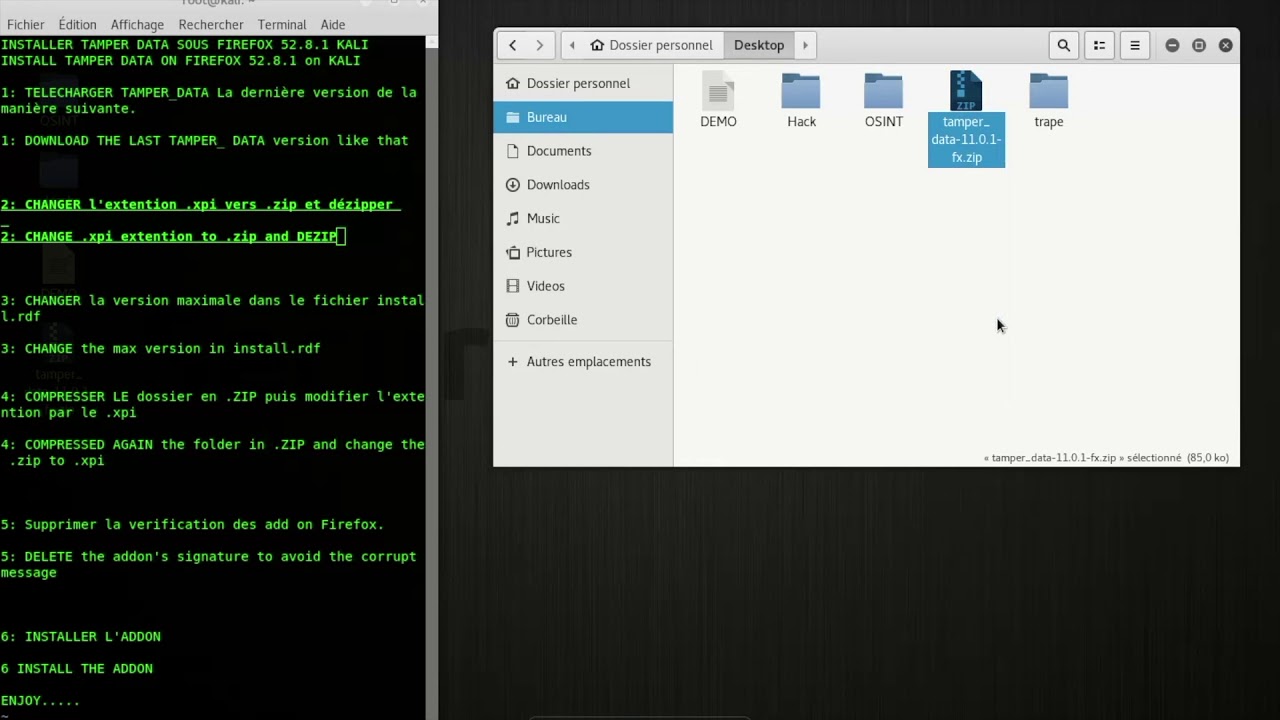Screen dimensions: 1280x720
Task: Open the Hack folder
Action: (801, 95)
